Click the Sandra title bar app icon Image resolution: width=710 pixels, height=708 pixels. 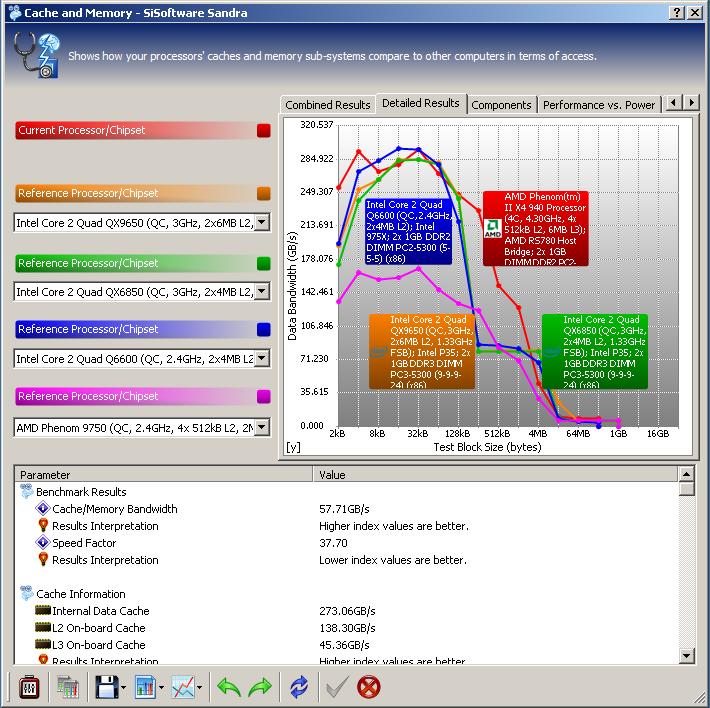pyautogui.click(x=15, y=12)
